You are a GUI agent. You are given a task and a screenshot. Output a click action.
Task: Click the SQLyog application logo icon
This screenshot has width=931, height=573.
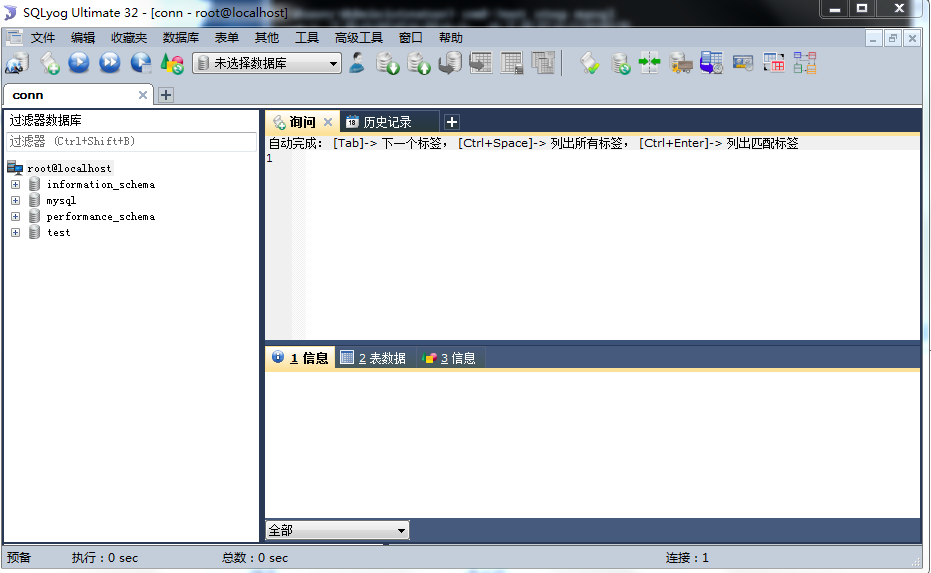click(10, 12)
